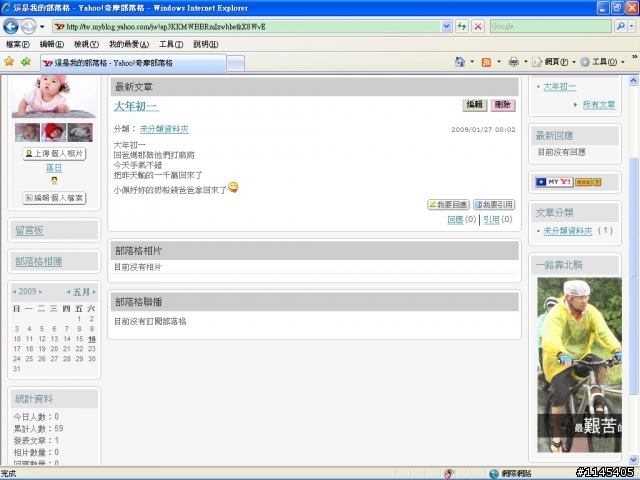Go to next year arrow after 2009
This screenshot has height=480, width=640.
click(40, 292)
